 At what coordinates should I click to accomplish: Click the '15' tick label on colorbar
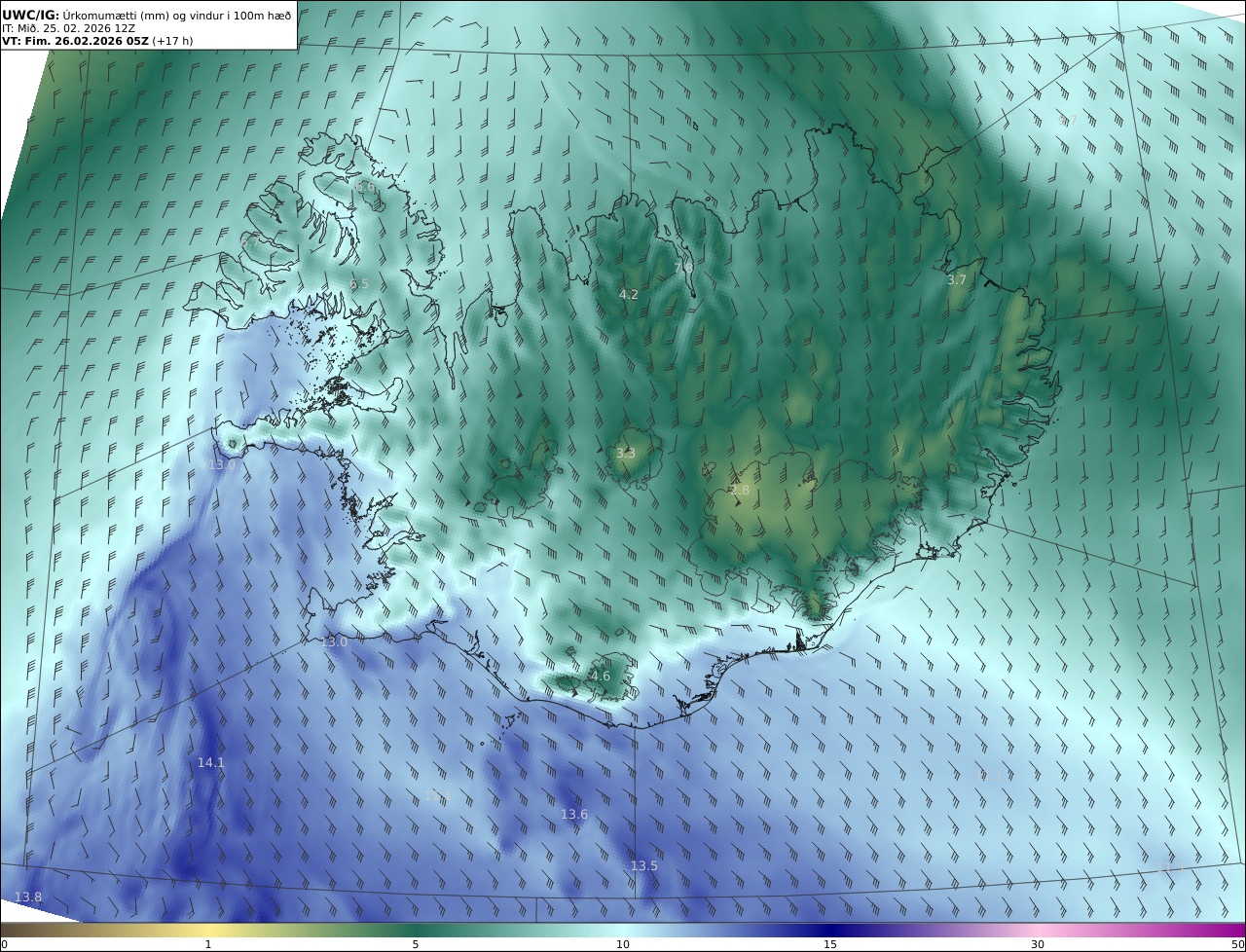pos(830,944)
